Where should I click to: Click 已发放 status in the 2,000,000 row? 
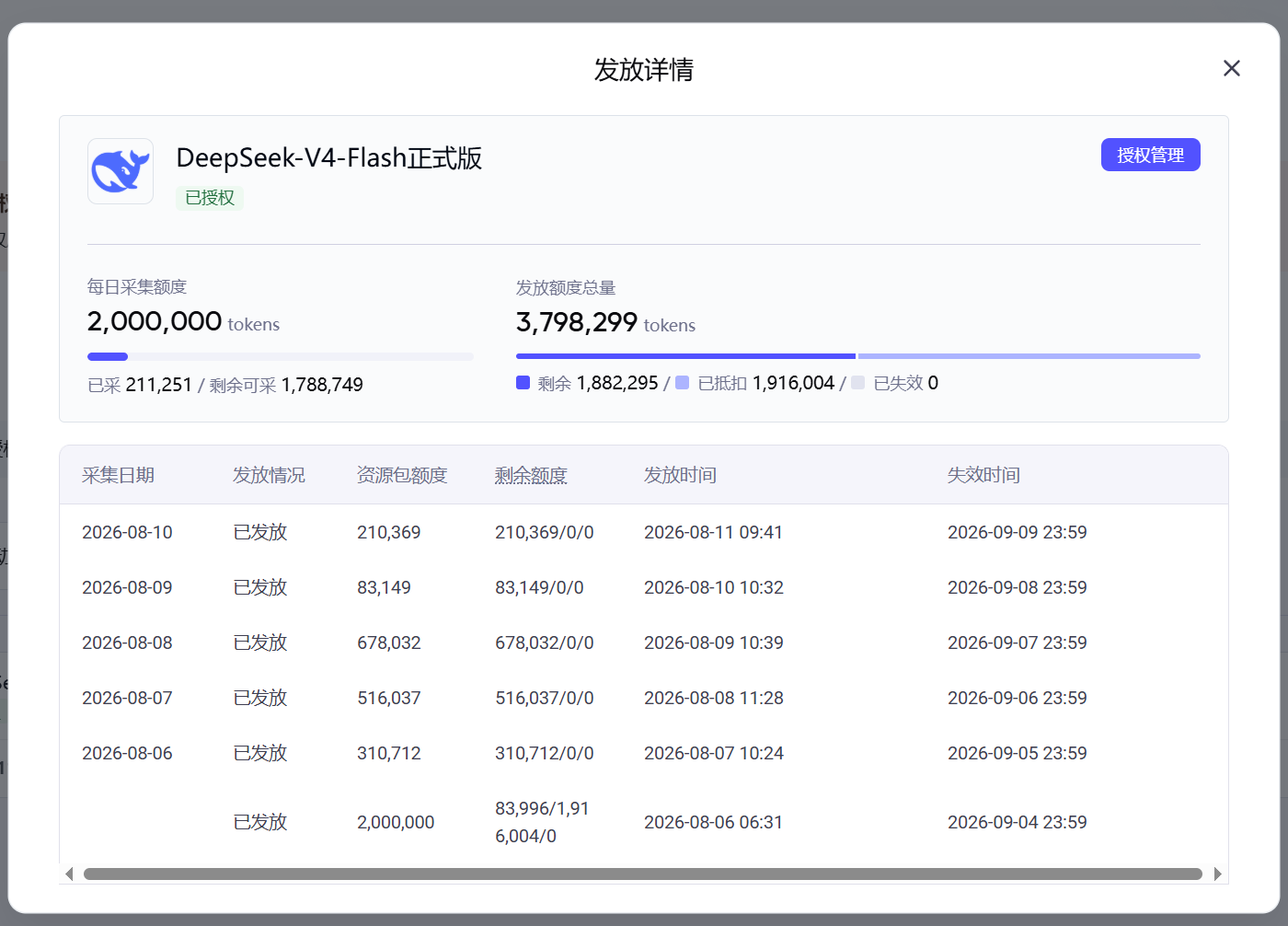260,822
